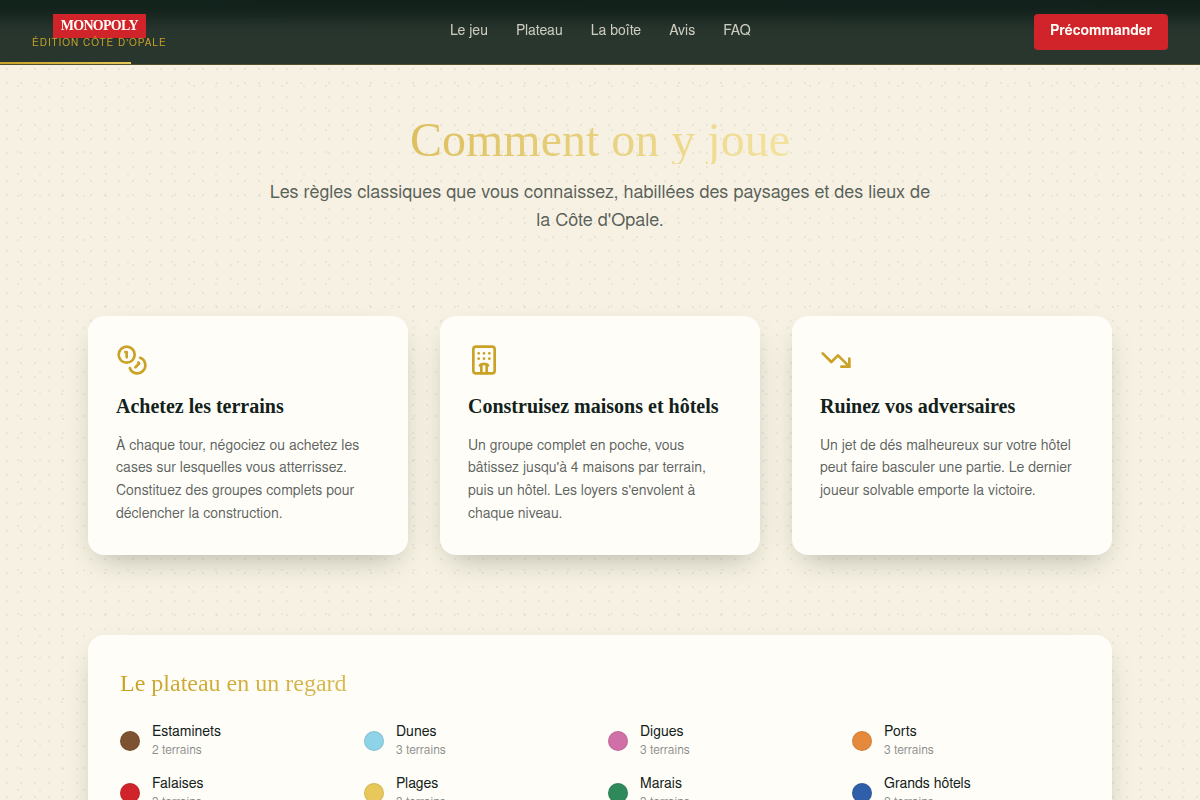Viewport: 1200px width, 800px height.
Task: Click the brown Estaminets color dot
Action: click(x=130, y=741)
